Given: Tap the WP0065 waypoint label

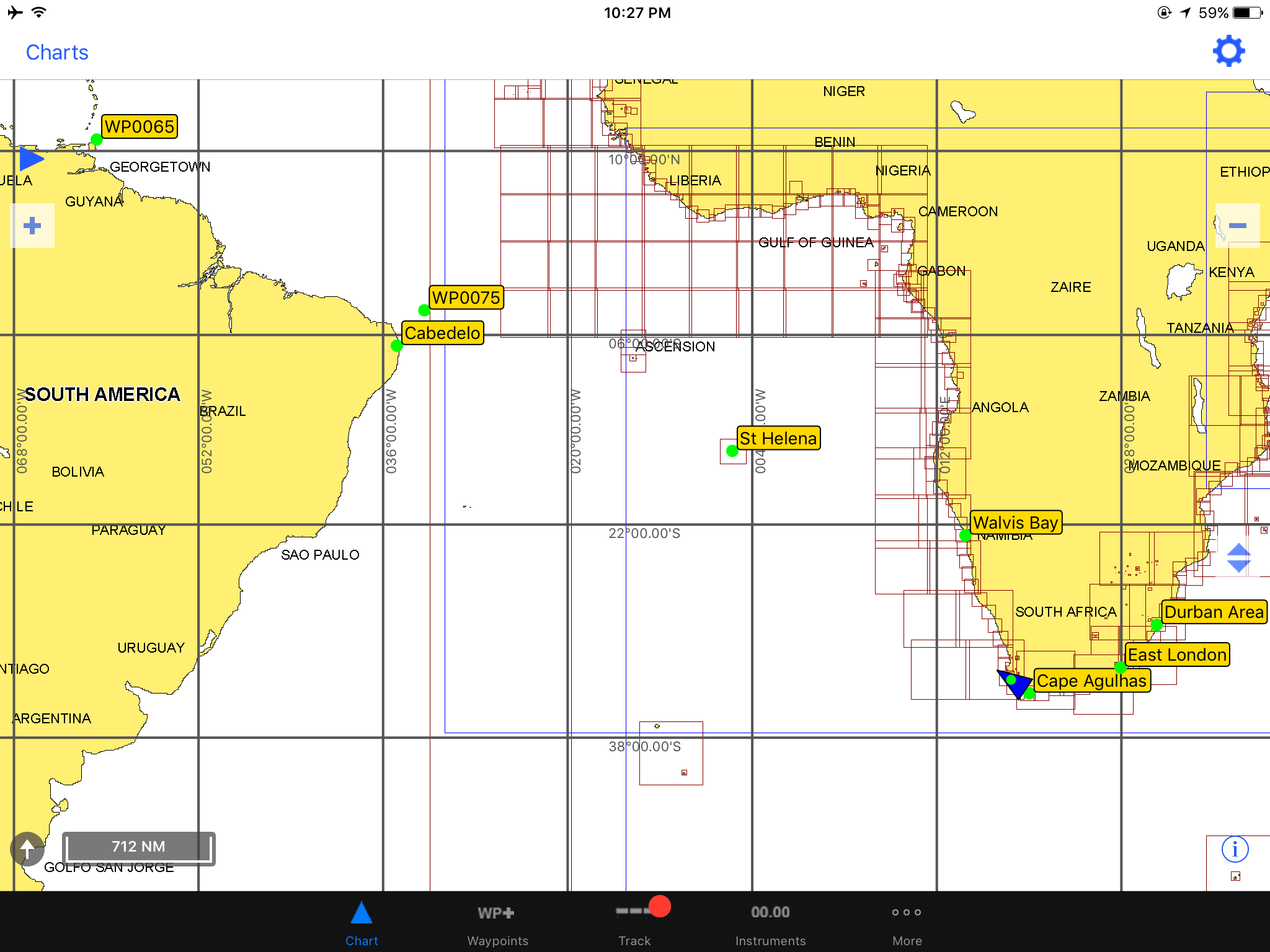Looking at the screenshot, I should pos(140,126).
